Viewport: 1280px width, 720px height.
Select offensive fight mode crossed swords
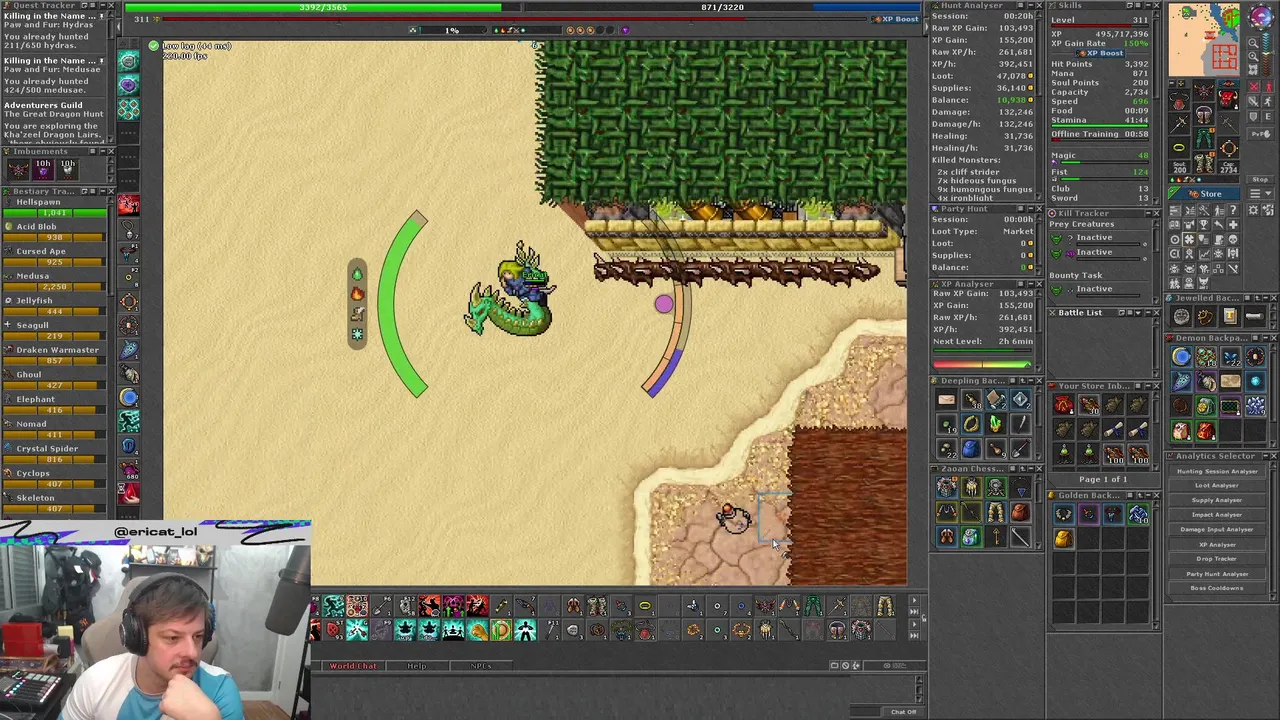[x=1255, y=86]
